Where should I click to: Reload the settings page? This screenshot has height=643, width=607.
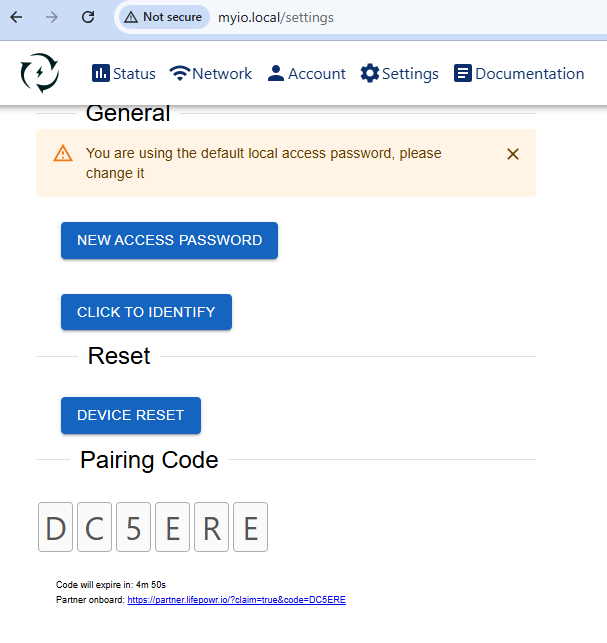tap(88, 17)
